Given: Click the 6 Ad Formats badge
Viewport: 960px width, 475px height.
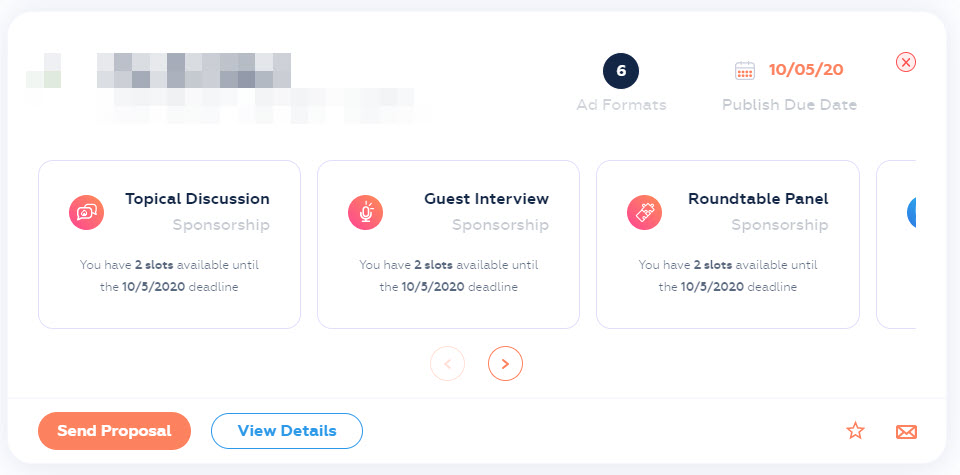Looking at the screenshot, I should (x=621, y=71).
